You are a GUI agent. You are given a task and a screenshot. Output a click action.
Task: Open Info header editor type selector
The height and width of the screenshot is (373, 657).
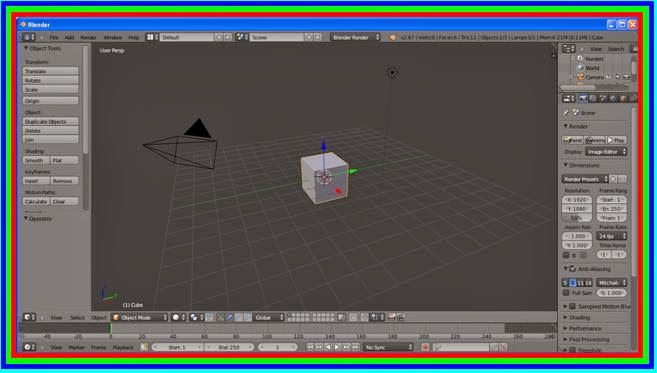(29, 37)
